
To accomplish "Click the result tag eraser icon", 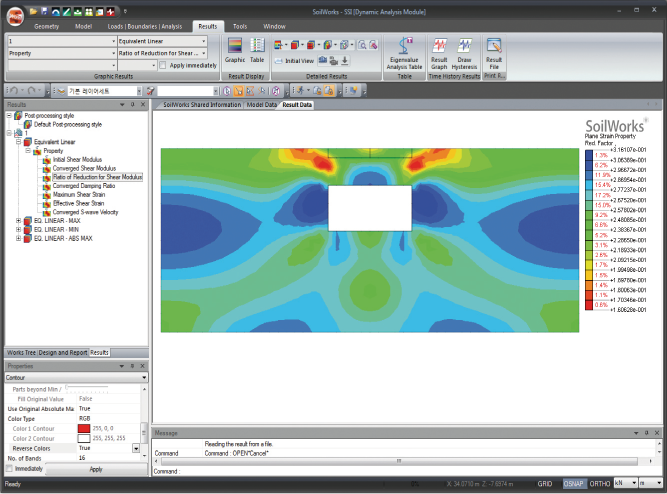I will click(373, 45).
